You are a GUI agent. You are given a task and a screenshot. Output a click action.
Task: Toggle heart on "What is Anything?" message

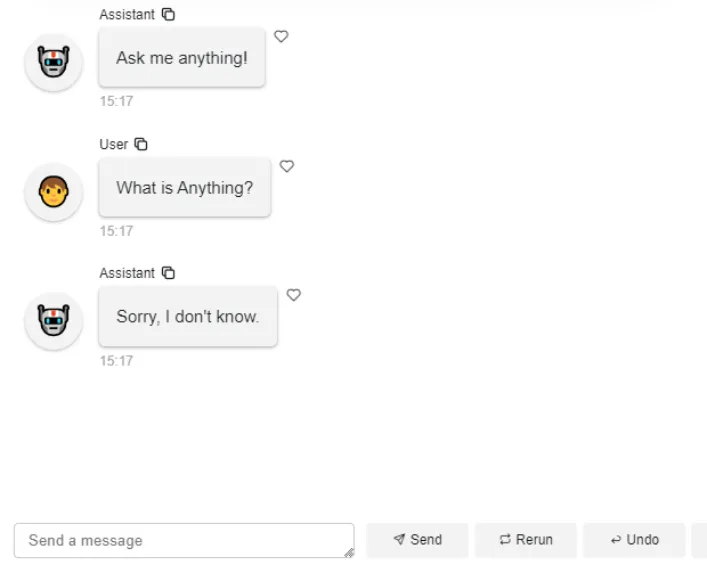click(287, 166)
